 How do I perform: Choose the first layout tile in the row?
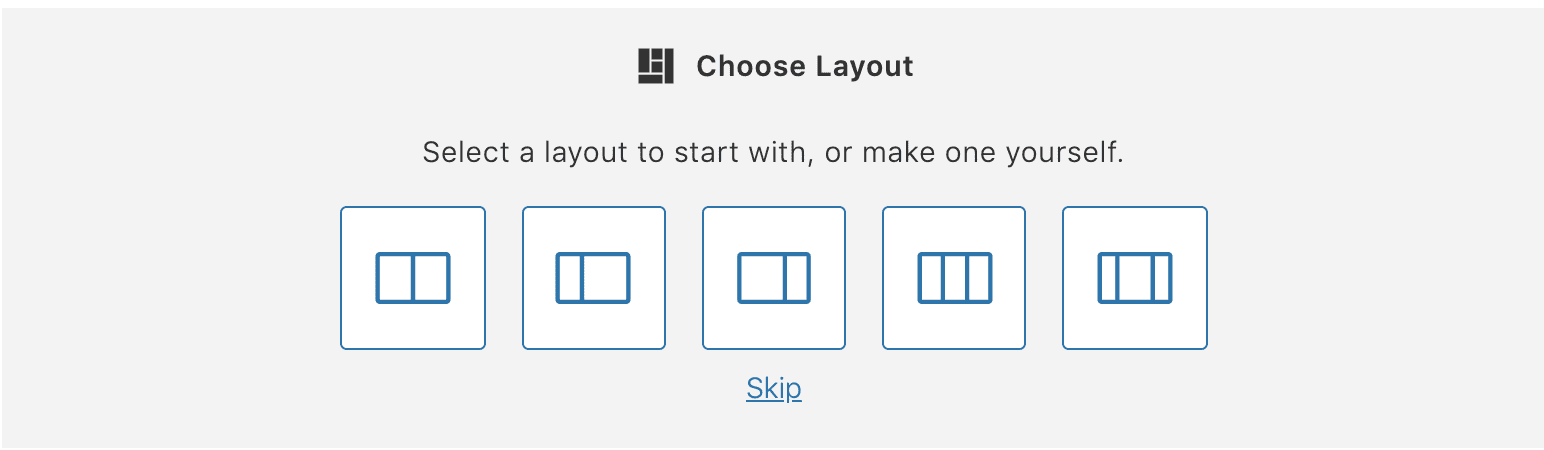point(413,278)
